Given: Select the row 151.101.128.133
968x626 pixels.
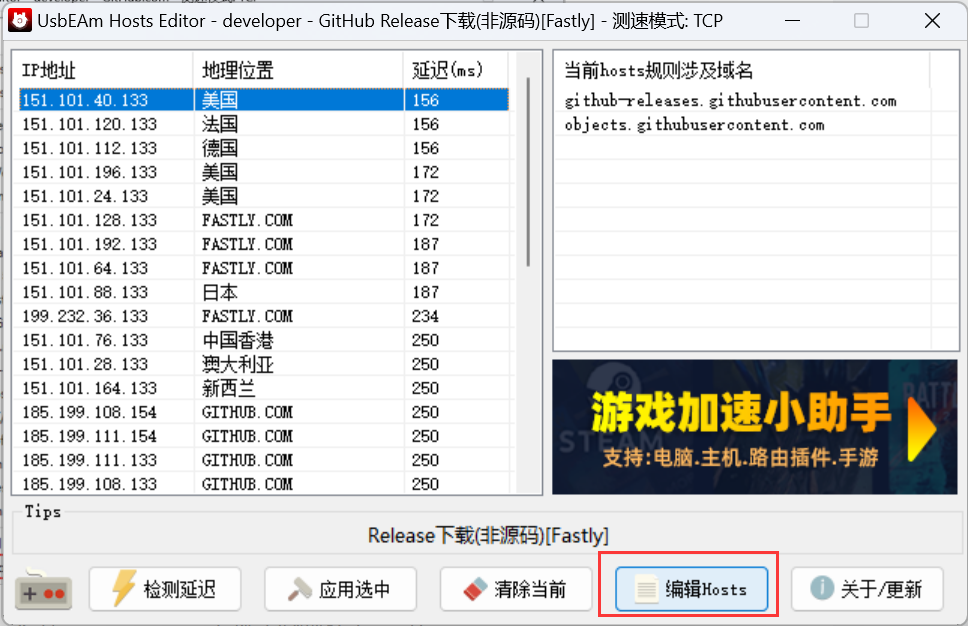Looking at the screenshot, I should click(x=264, y=220).
